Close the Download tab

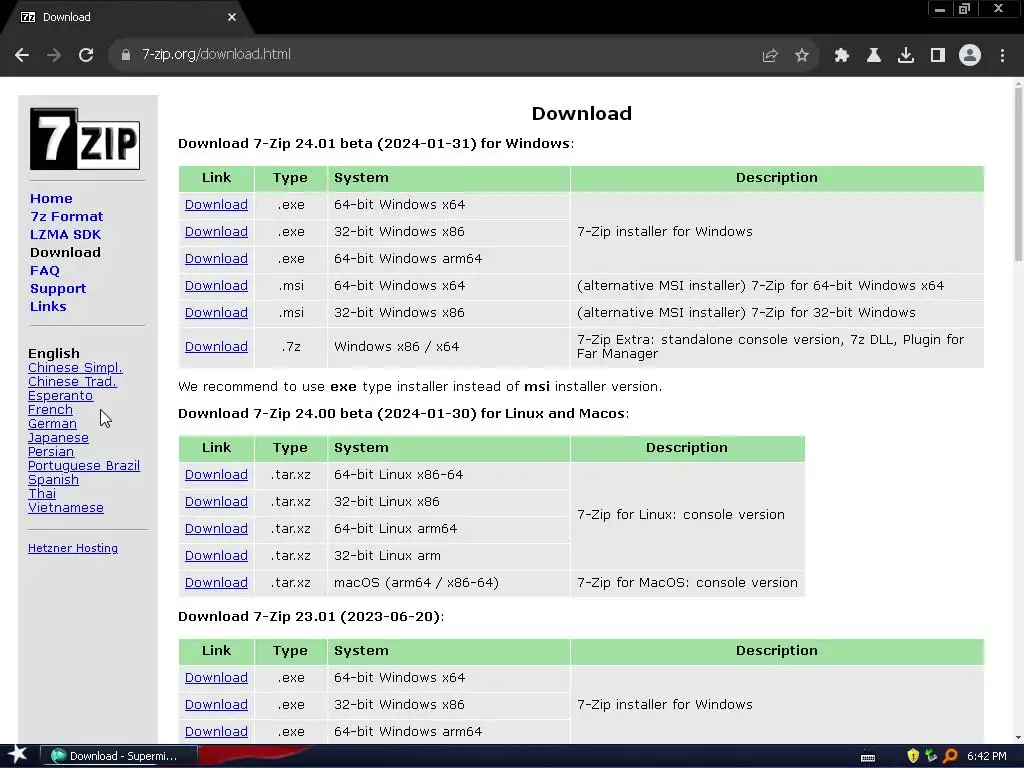(232, 17)
